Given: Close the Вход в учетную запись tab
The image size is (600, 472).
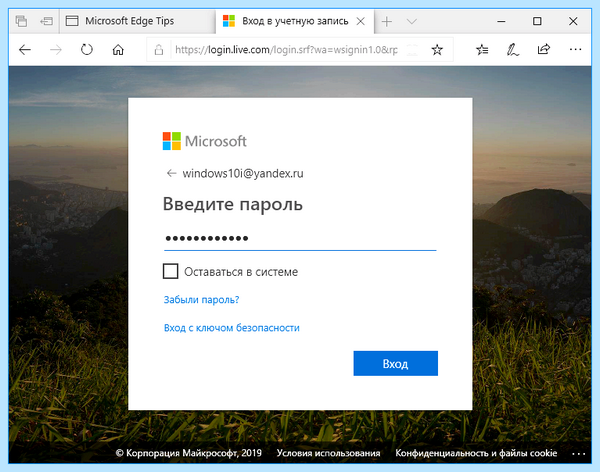Looking at the screenshot, I should (360, 21).
